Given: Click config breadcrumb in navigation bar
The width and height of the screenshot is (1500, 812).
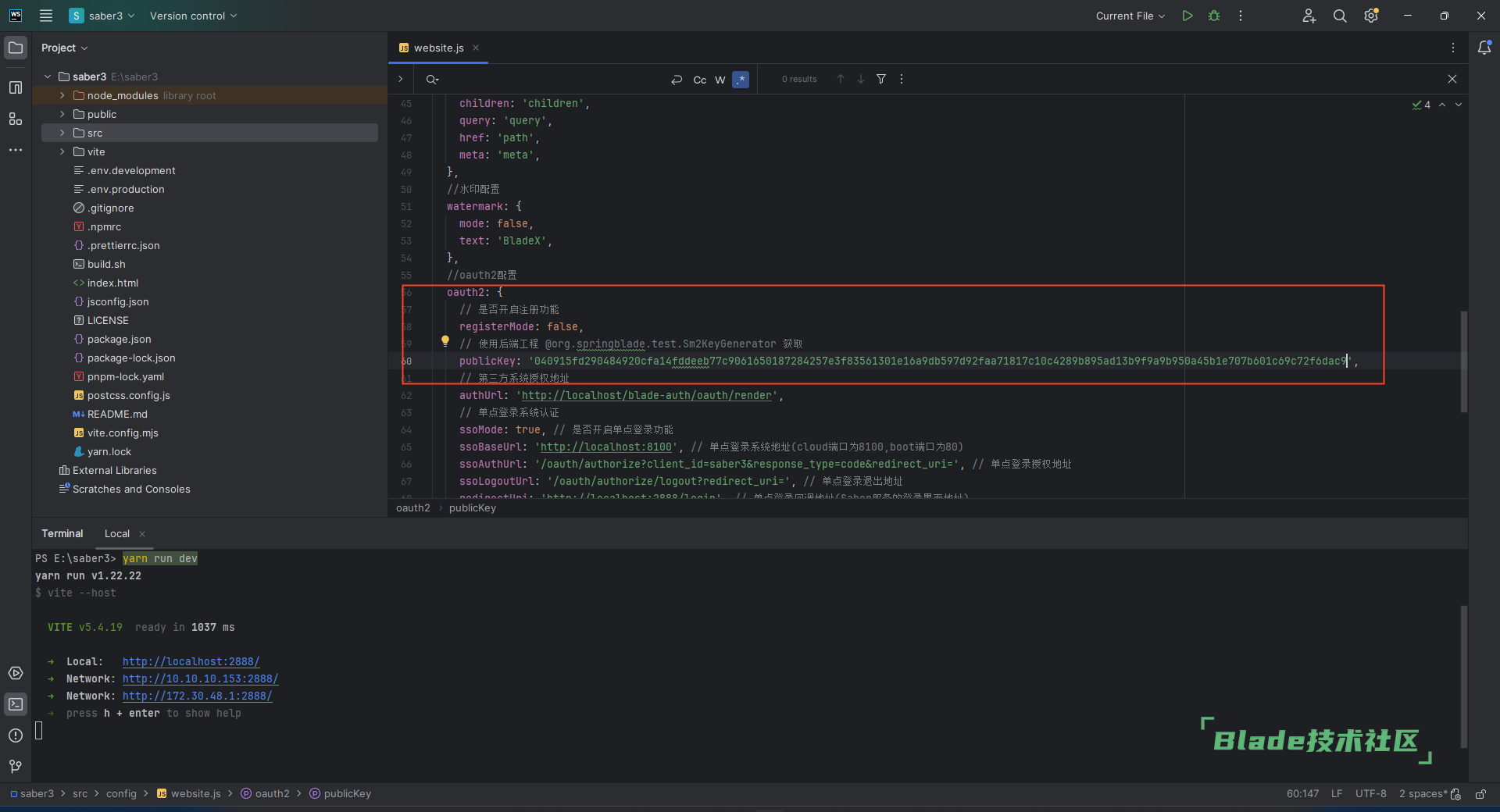Looking at the screenshot, I should coord(121,794).
